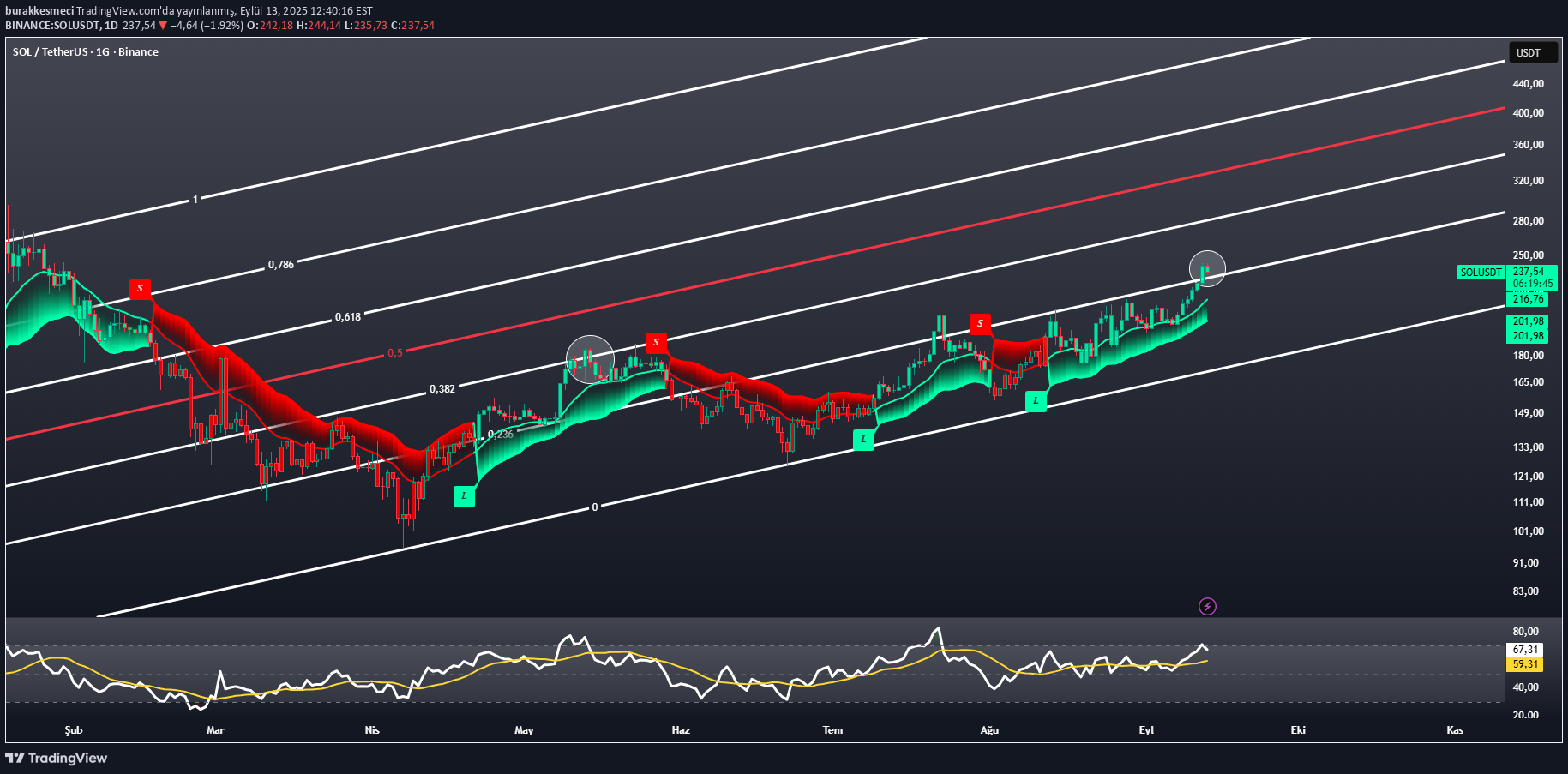The width and height of the screenshot is (1568, 774).
Task: Toggle the USDT currency display
Action: tap(1534, 52)
